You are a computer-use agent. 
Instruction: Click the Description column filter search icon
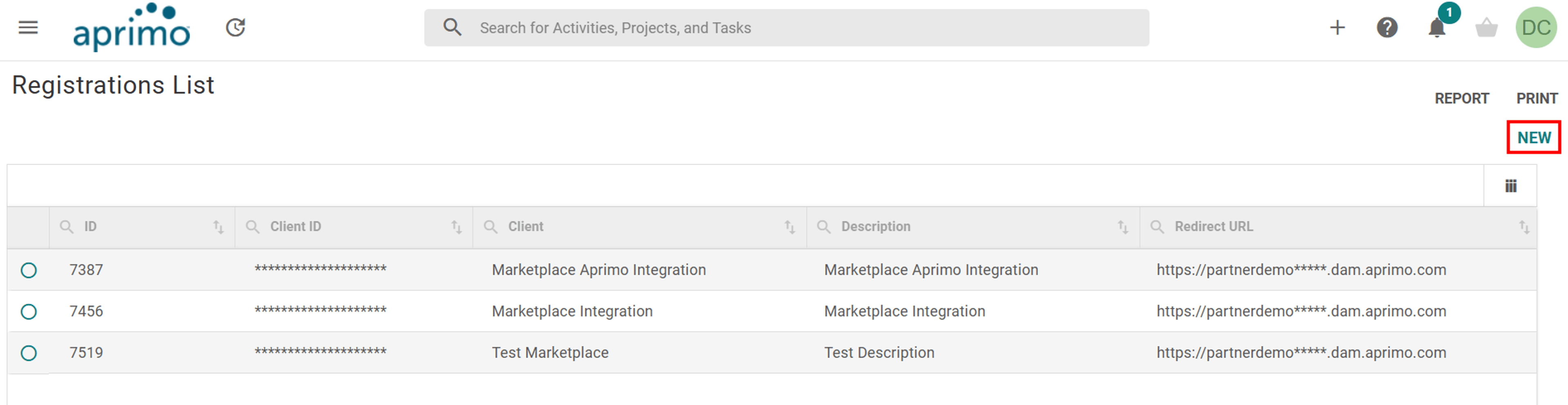pyautogui.click(x=824, y=227)
